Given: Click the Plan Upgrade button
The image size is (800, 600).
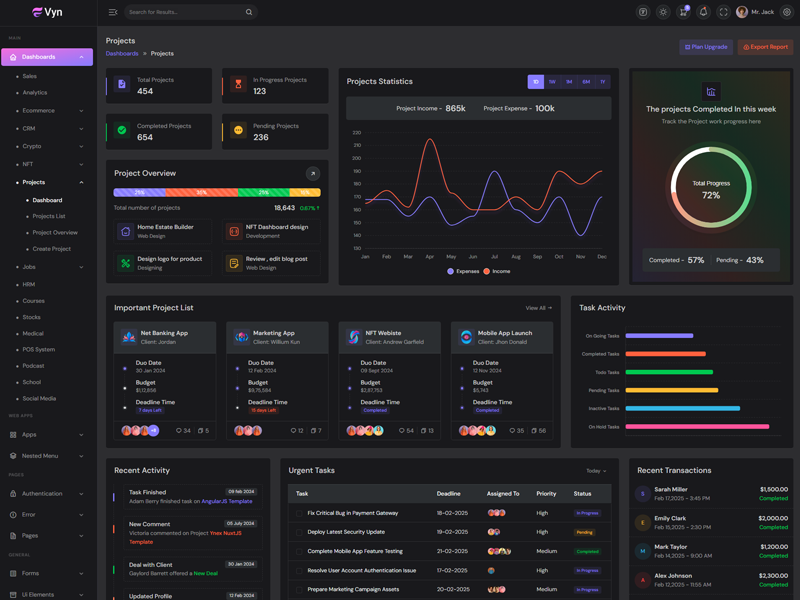Looking at the screenshot, I should (706, 47).
